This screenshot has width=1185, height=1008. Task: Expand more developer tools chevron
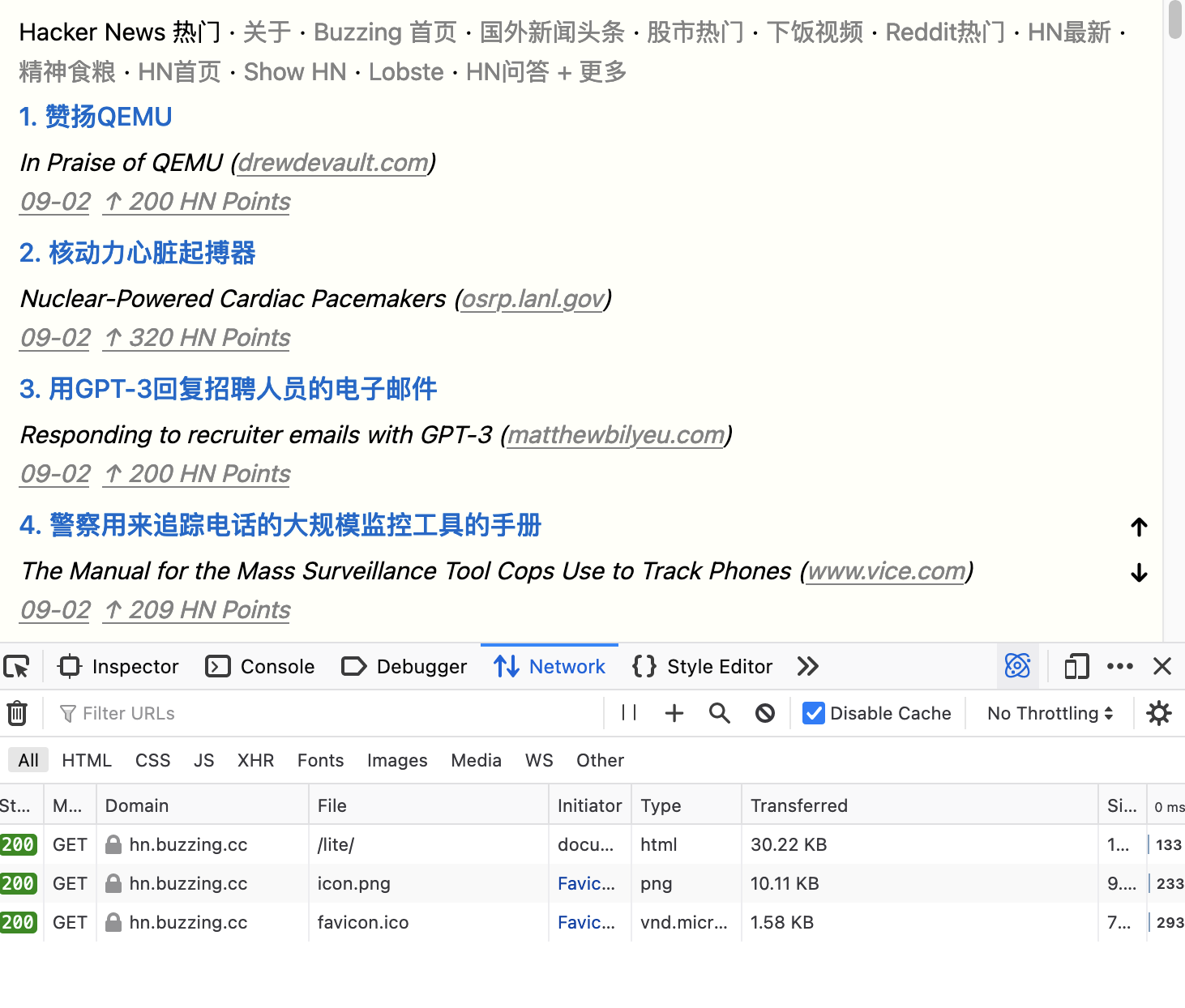[807, 667]
